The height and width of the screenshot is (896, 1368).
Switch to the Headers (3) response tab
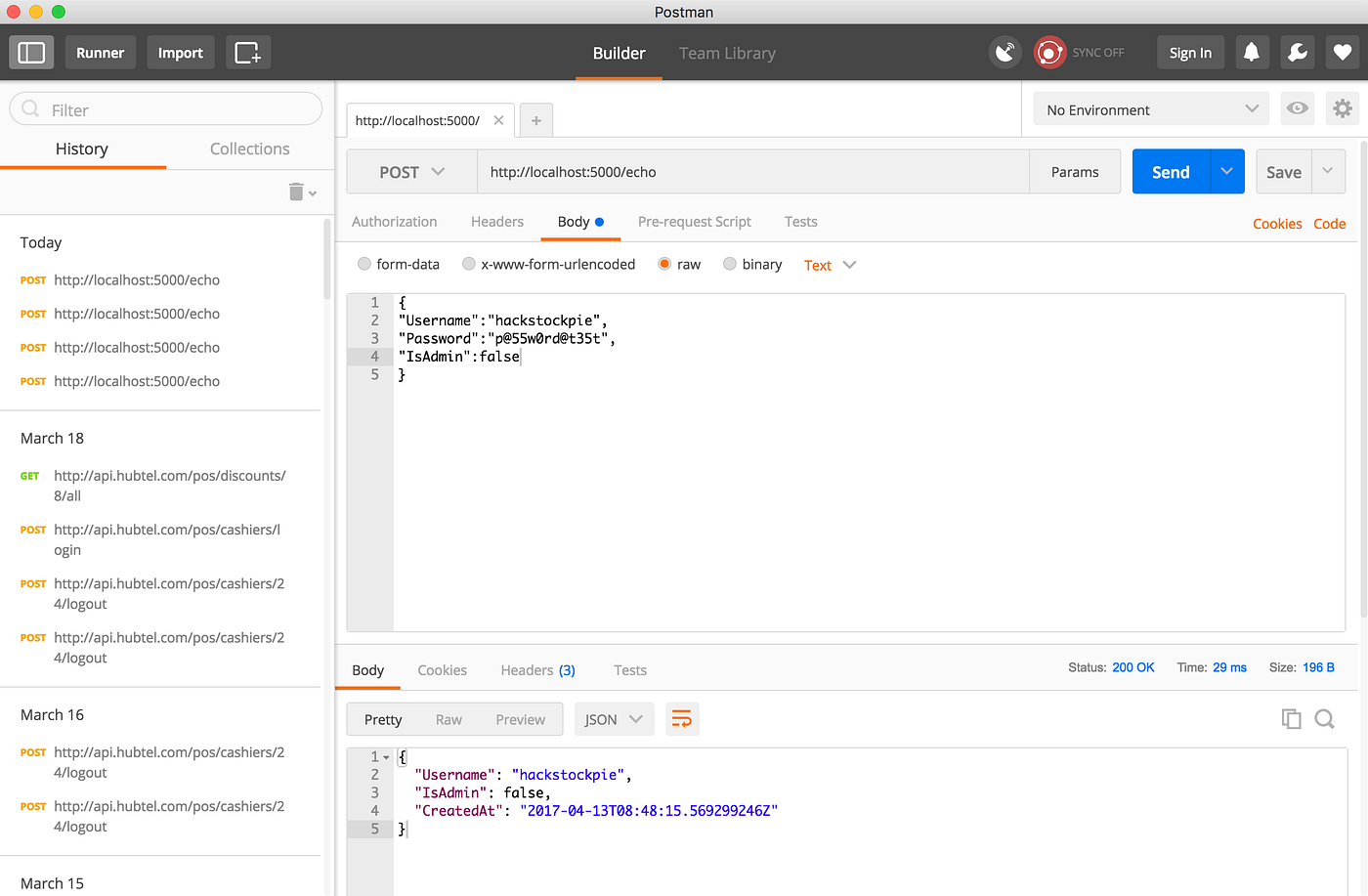point(536,669)
